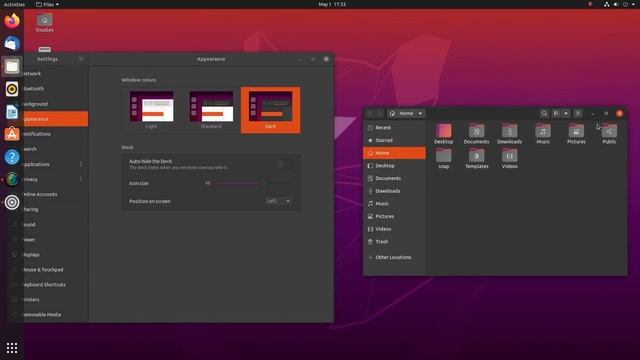Open the Files app menu in top bar

[47, 4]
